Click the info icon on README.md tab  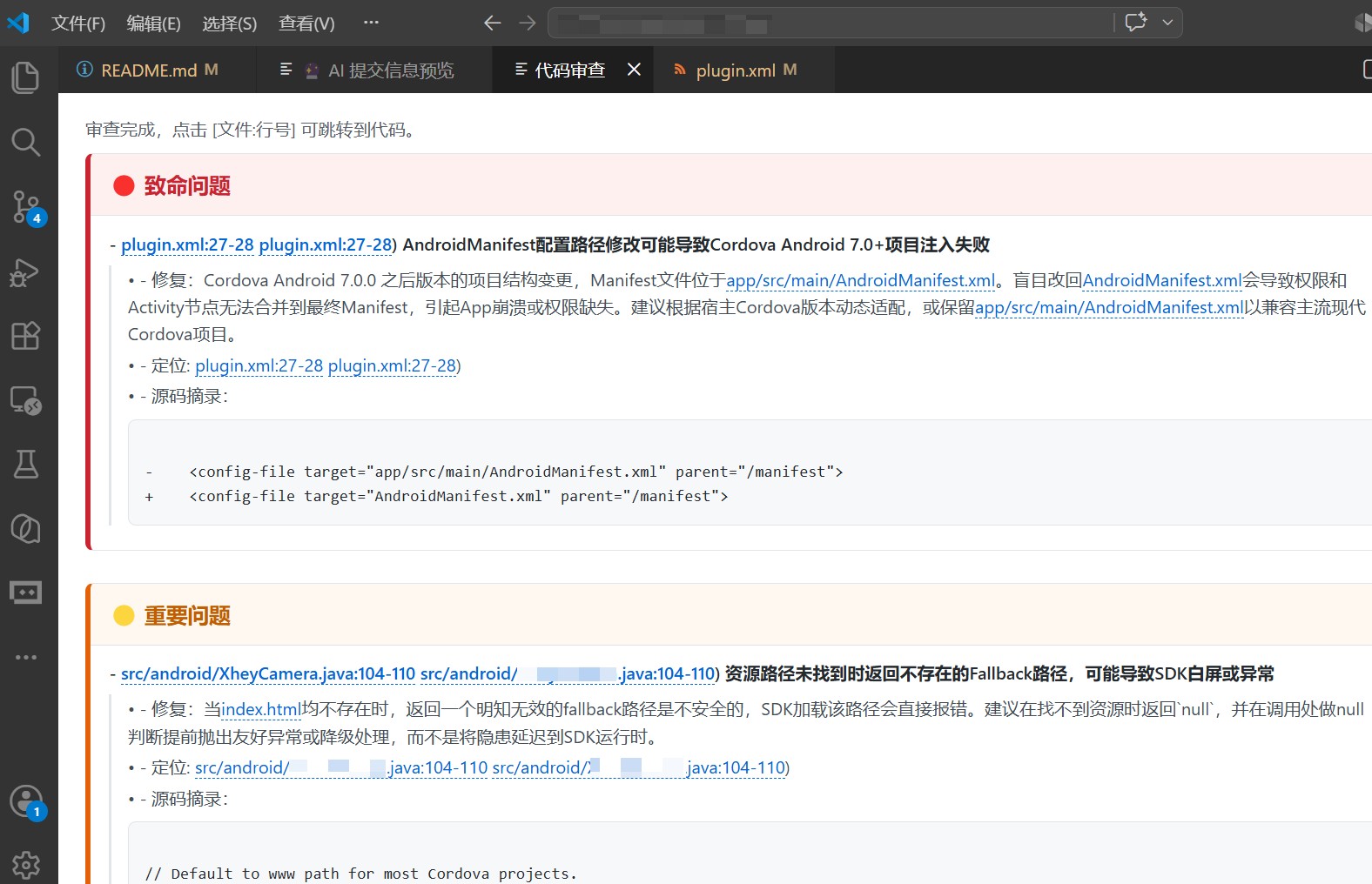coord(84,69)
